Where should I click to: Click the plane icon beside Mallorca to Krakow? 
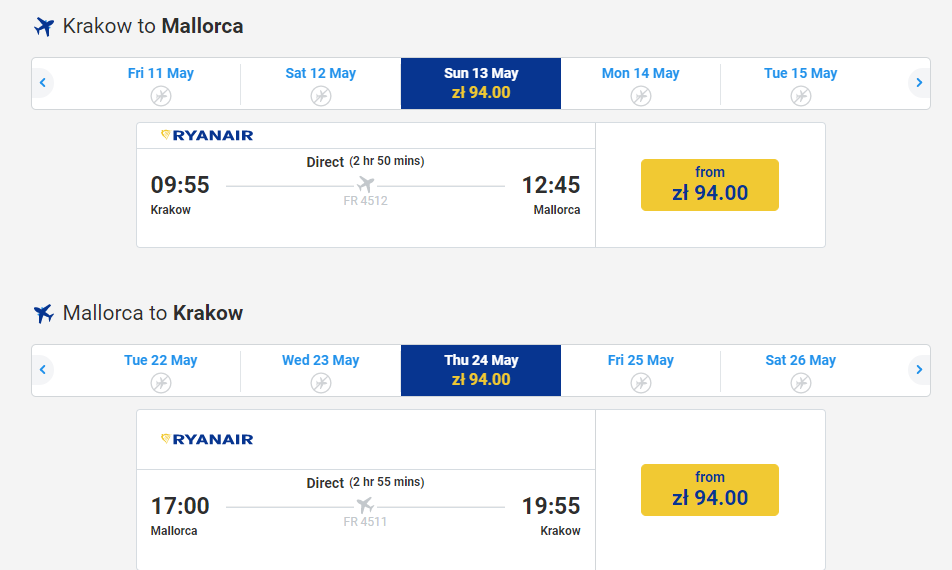tap(43, 314)
